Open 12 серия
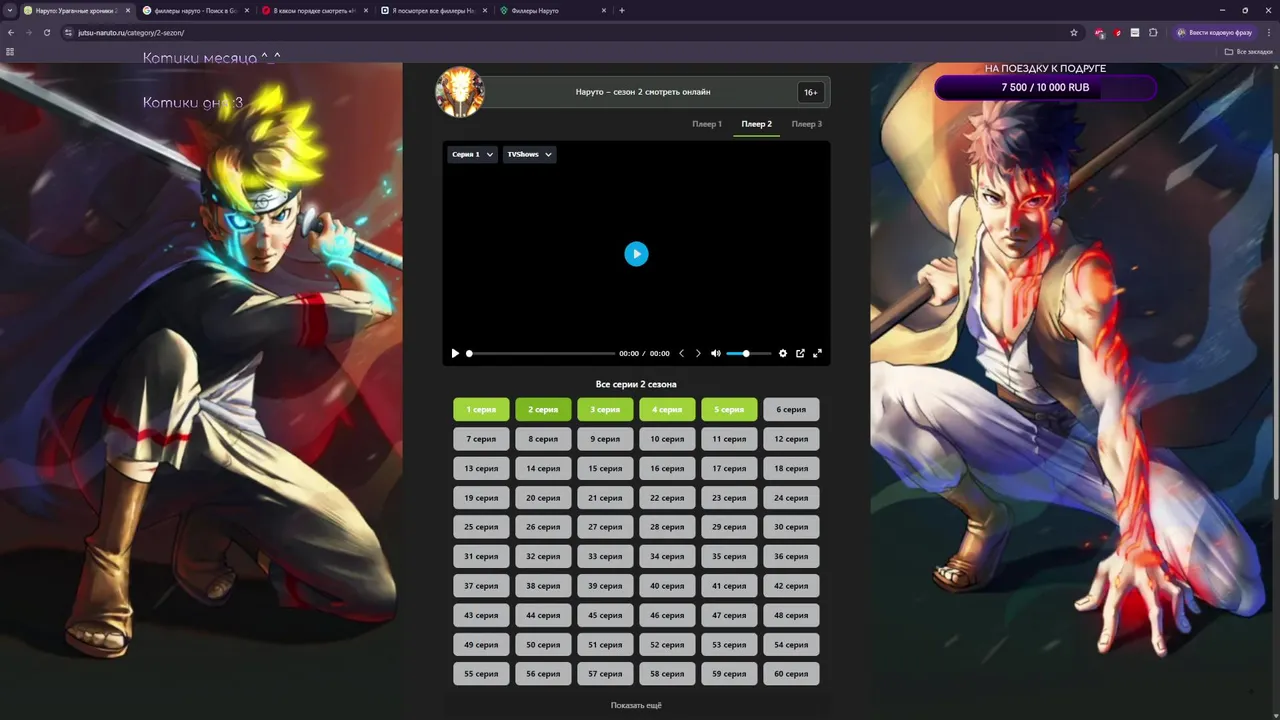1280x720 pixels. pos(791,439)
